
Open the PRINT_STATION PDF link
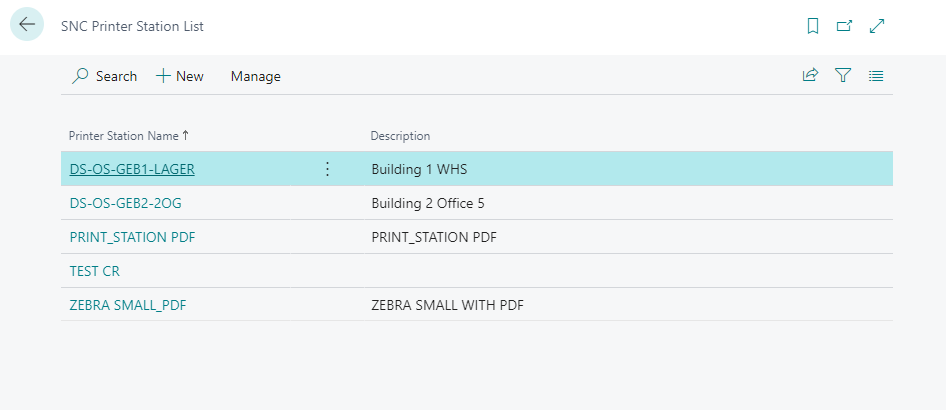[130, 237]
